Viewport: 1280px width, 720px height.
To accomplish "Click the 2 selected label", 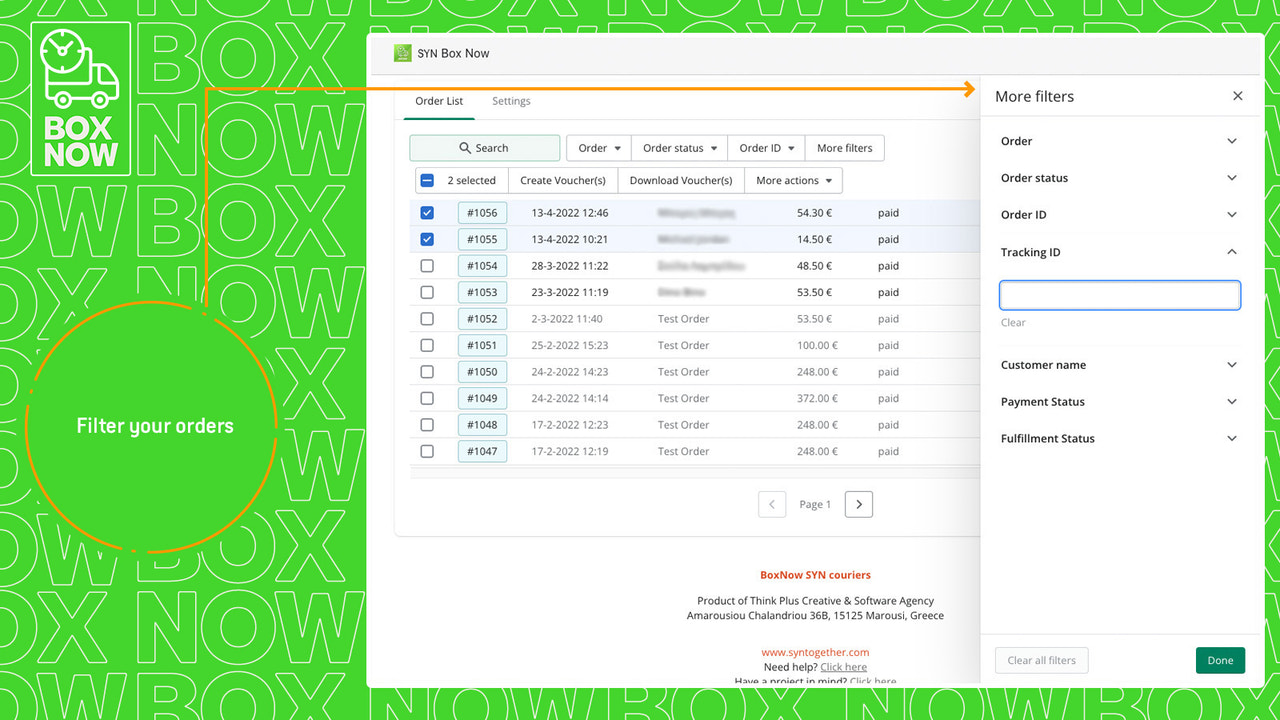I will pyautogui.click(x=471, y=181).
